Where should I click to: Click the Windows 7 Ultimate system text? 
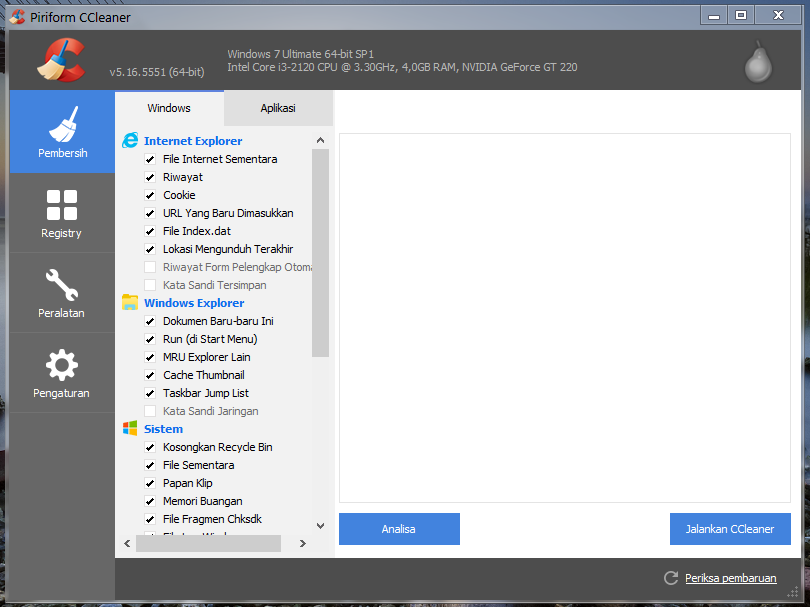click(x=300, y=54)
